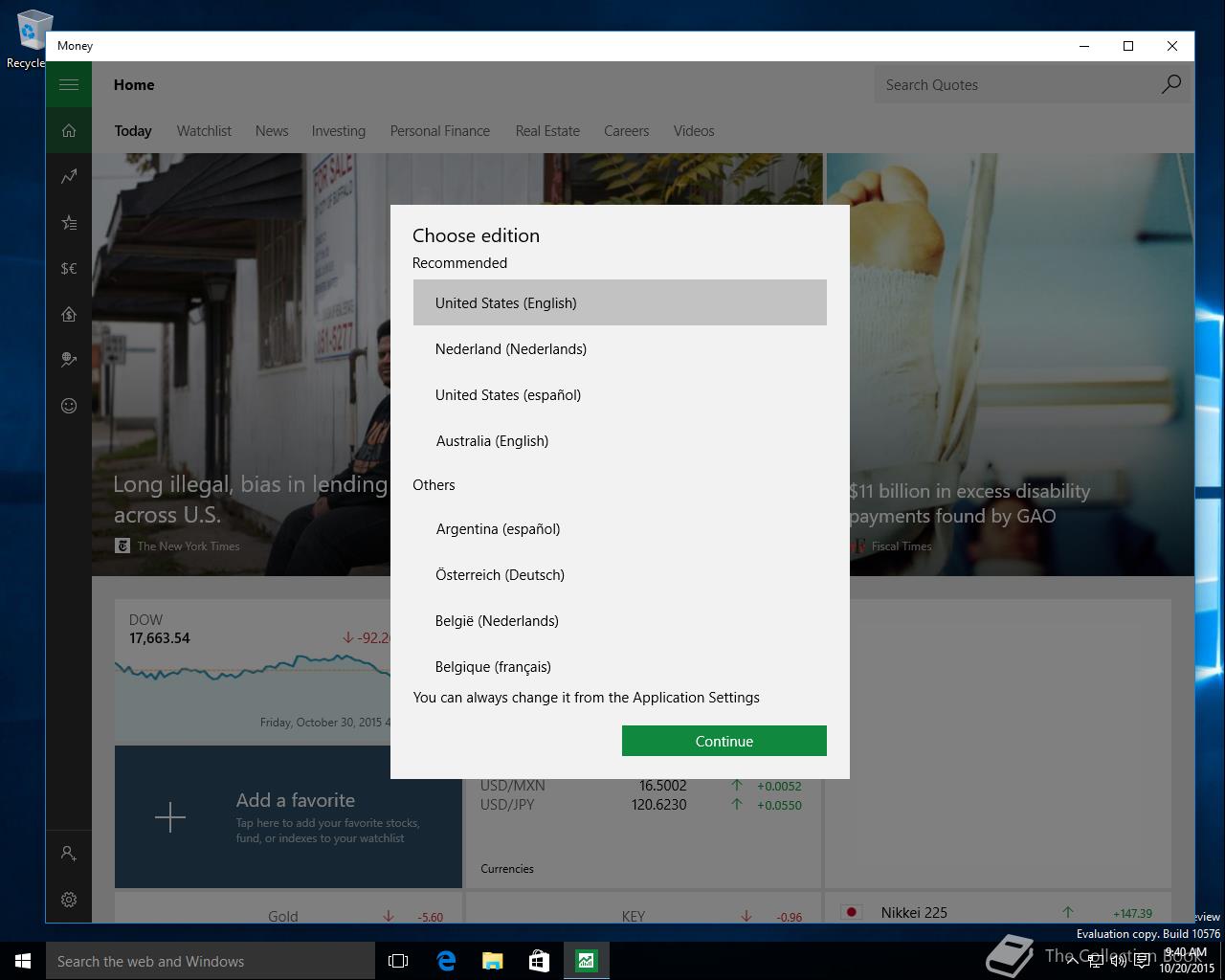Open the $11 billion disability payments article
The image size is (1225, 980).
click(1021, 365)
